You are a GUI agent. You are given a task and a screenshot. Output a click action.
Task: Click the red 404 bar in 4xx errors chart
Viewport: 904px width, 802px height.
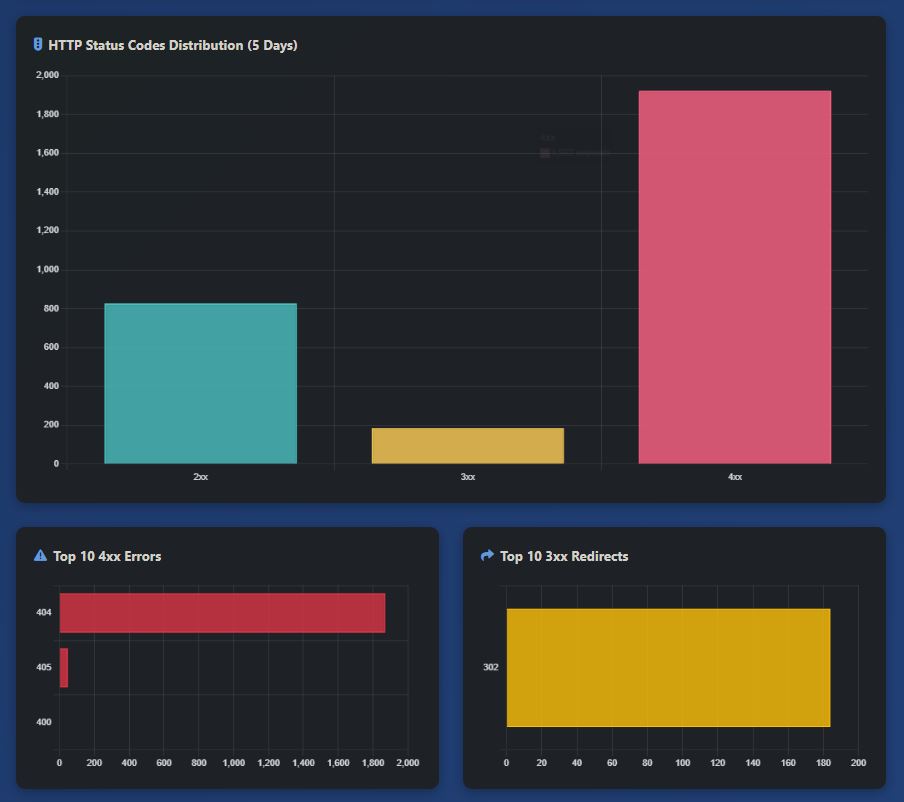pyautogui.click(x=222, y=612)
